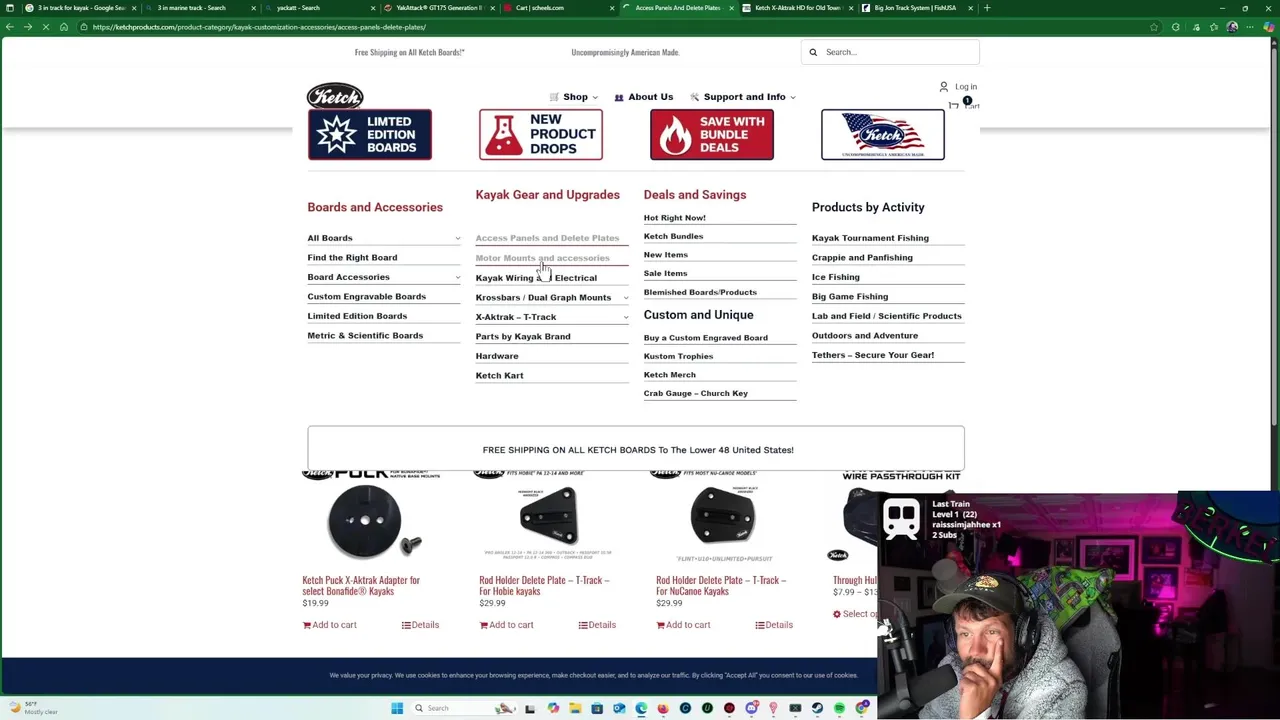Screen dimensions: 1280x720
Task: Open Discord from the taskbar
Action: coord(751,708)
